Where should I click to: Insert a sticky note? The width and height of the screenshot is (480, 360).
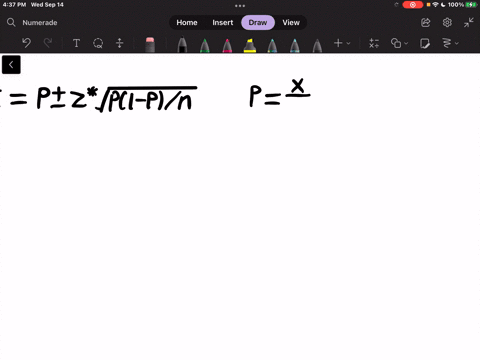pyautogui.click(x=425, y=43)
